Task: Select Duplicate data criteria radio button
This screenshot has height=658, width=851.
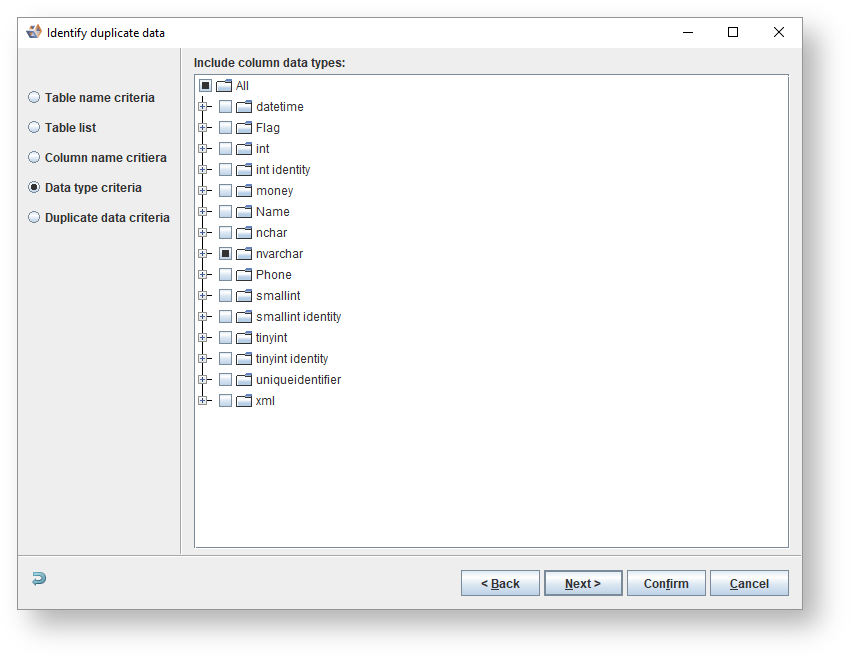Action: coord(34,217)
